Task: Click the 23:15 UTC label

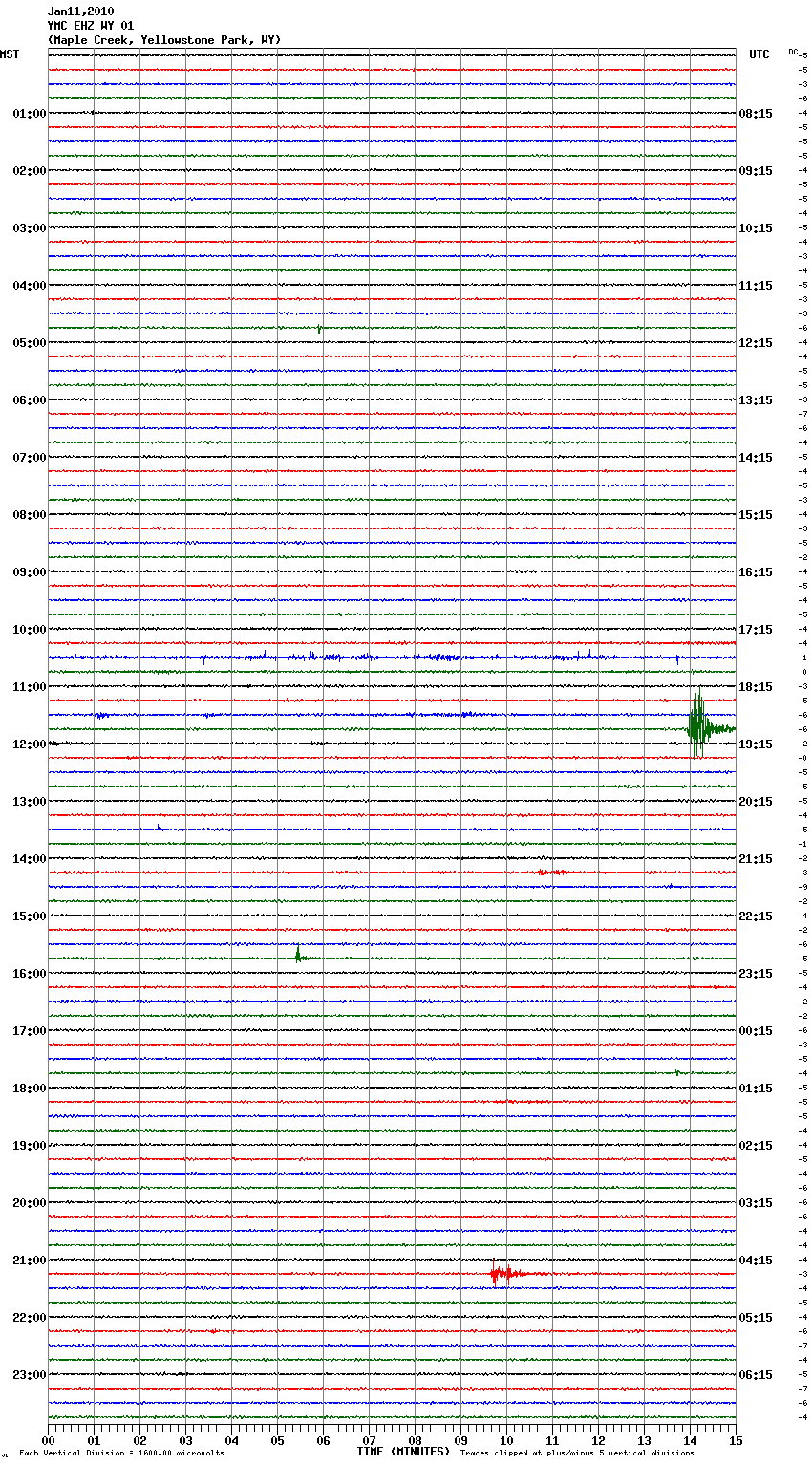Action: (x=756, y=974)
